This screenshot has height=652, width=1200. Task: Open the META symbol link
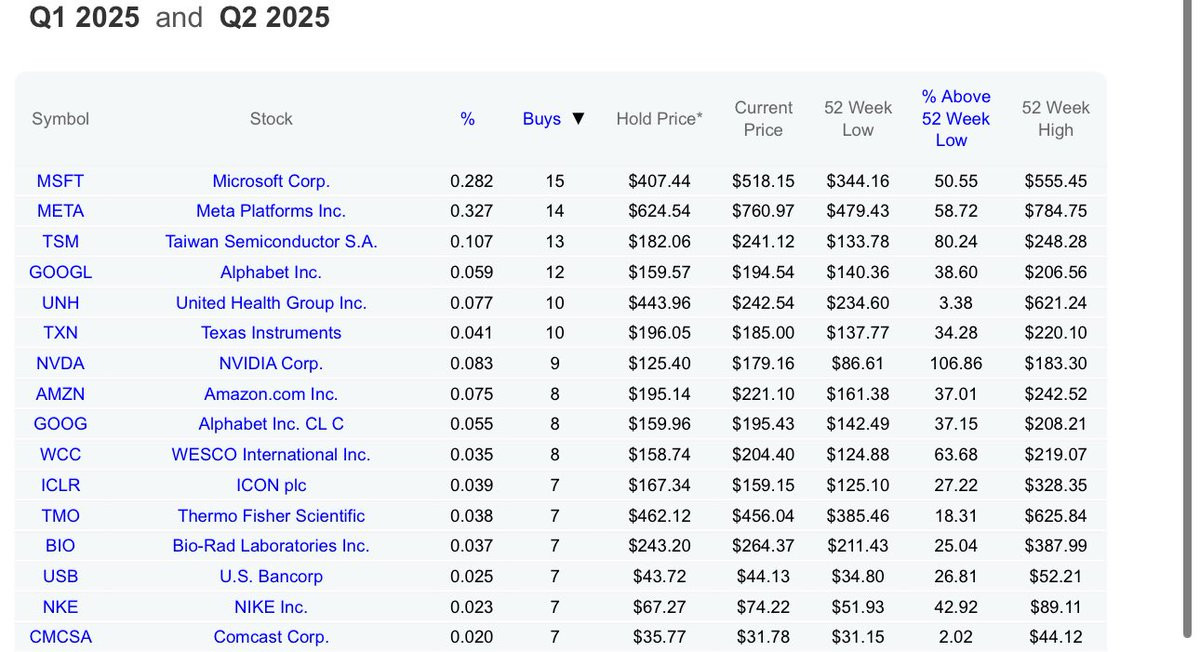pyautogui.click(x=60, y=211)
